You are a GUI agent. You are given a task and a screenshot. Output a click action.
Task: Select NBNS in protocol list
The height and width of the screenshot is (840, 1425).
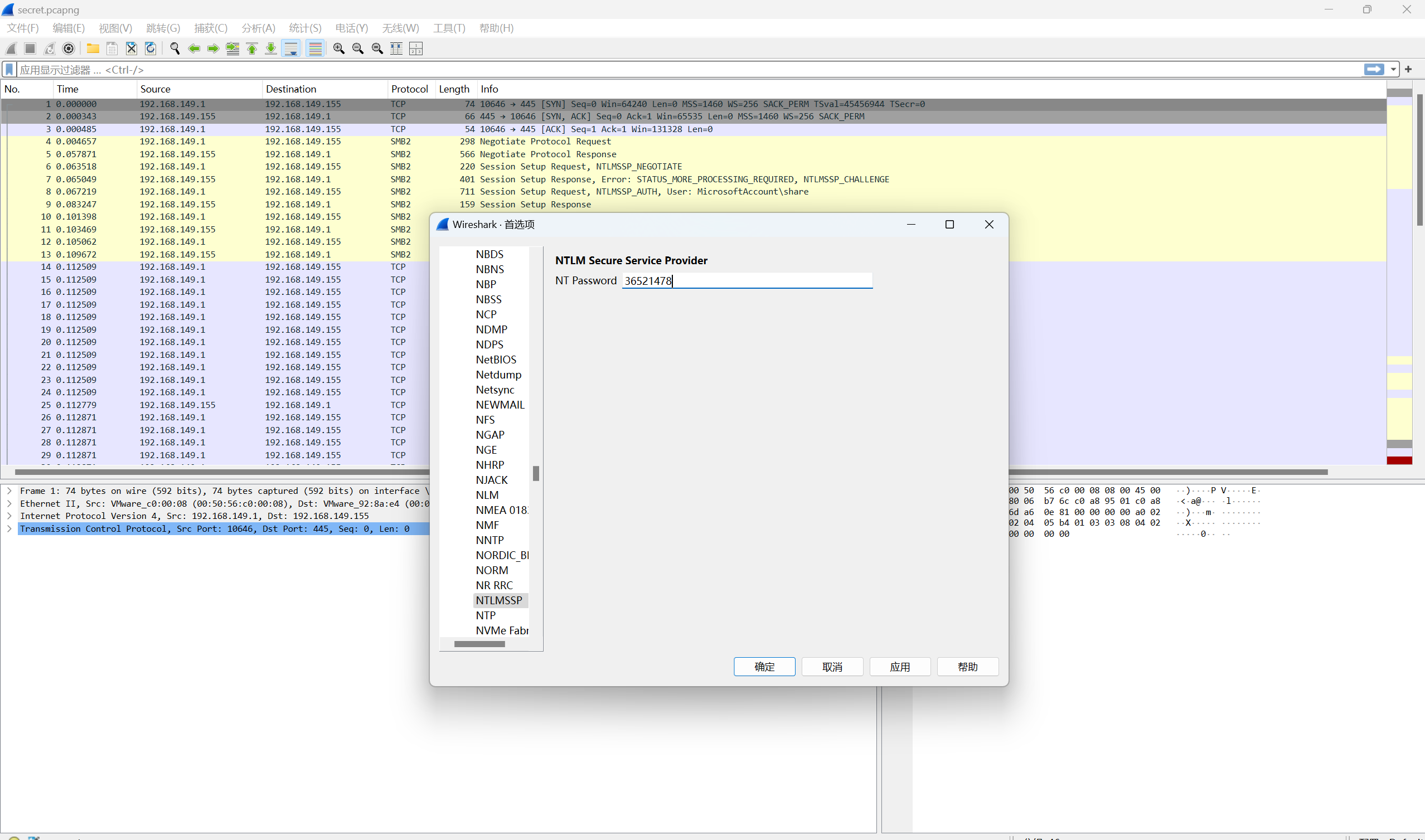[489, 269]
